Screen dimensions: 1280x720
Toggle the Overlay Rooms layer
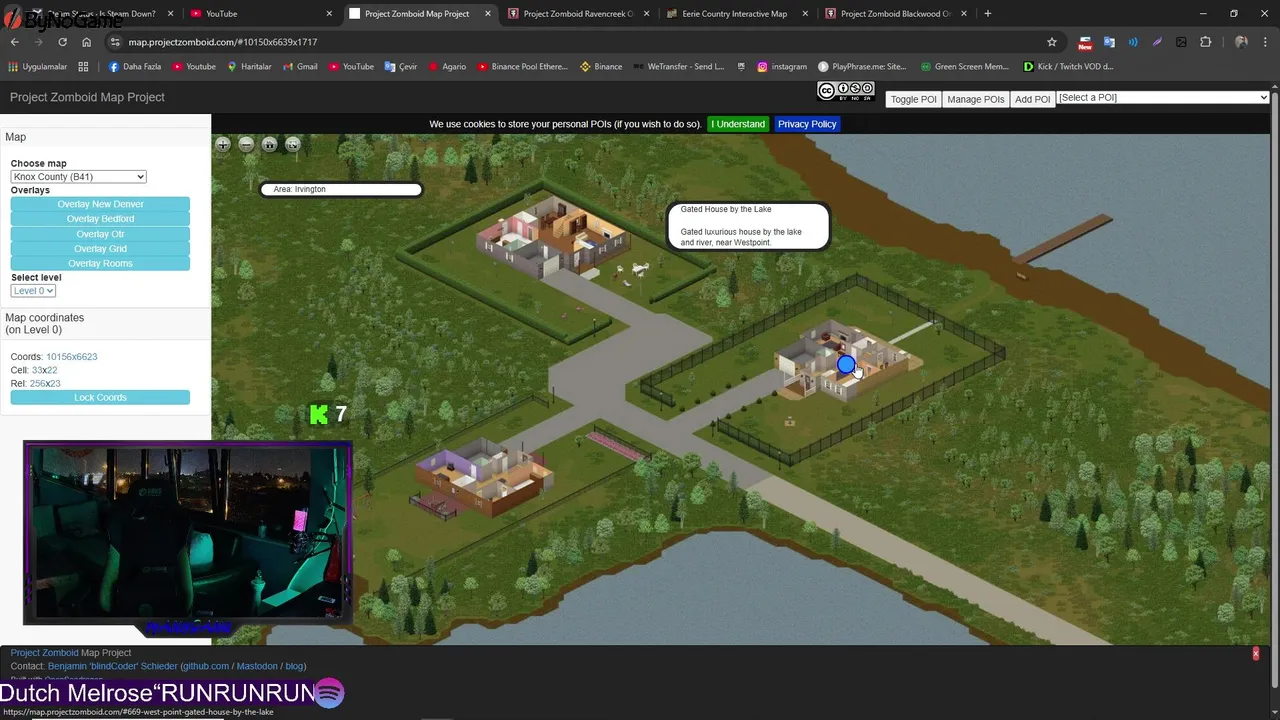100,264
